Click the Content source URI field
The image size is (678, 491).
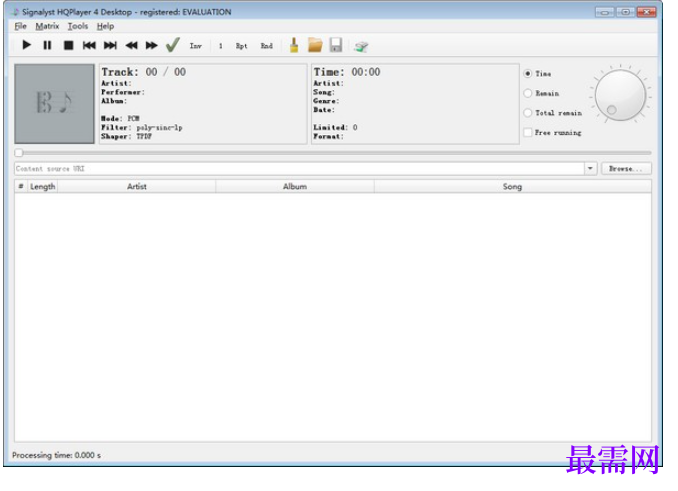click(299, 169)
